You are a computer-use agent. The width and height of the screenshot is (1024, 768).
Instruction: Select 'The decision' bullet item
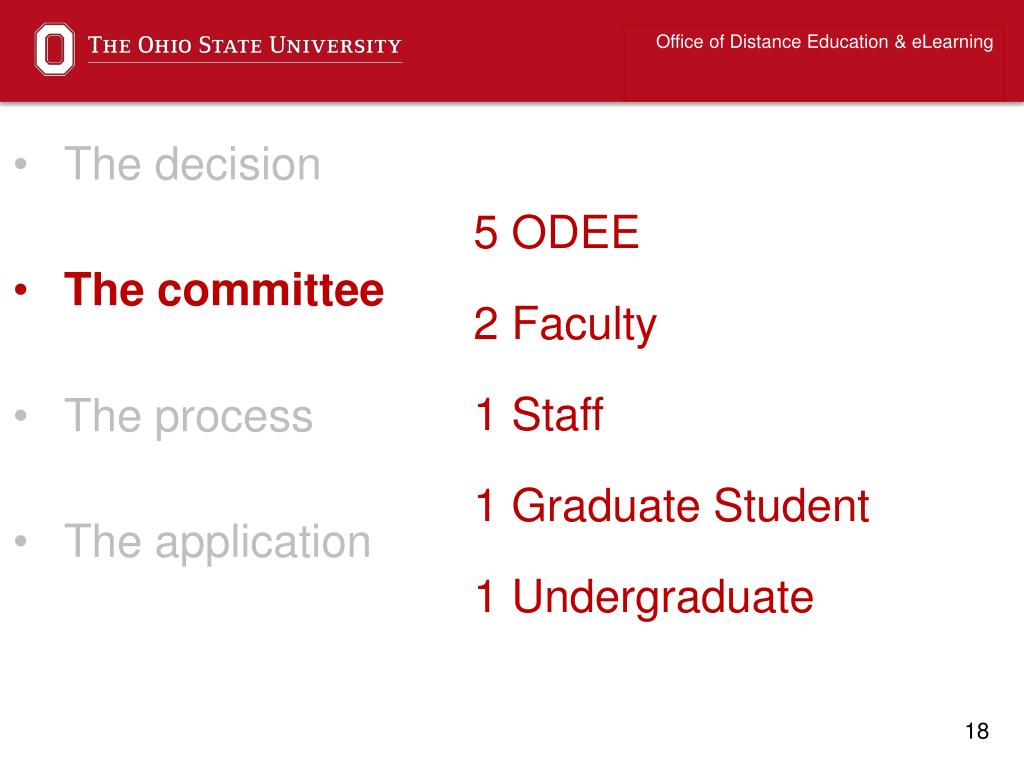(x=192, y=164)
